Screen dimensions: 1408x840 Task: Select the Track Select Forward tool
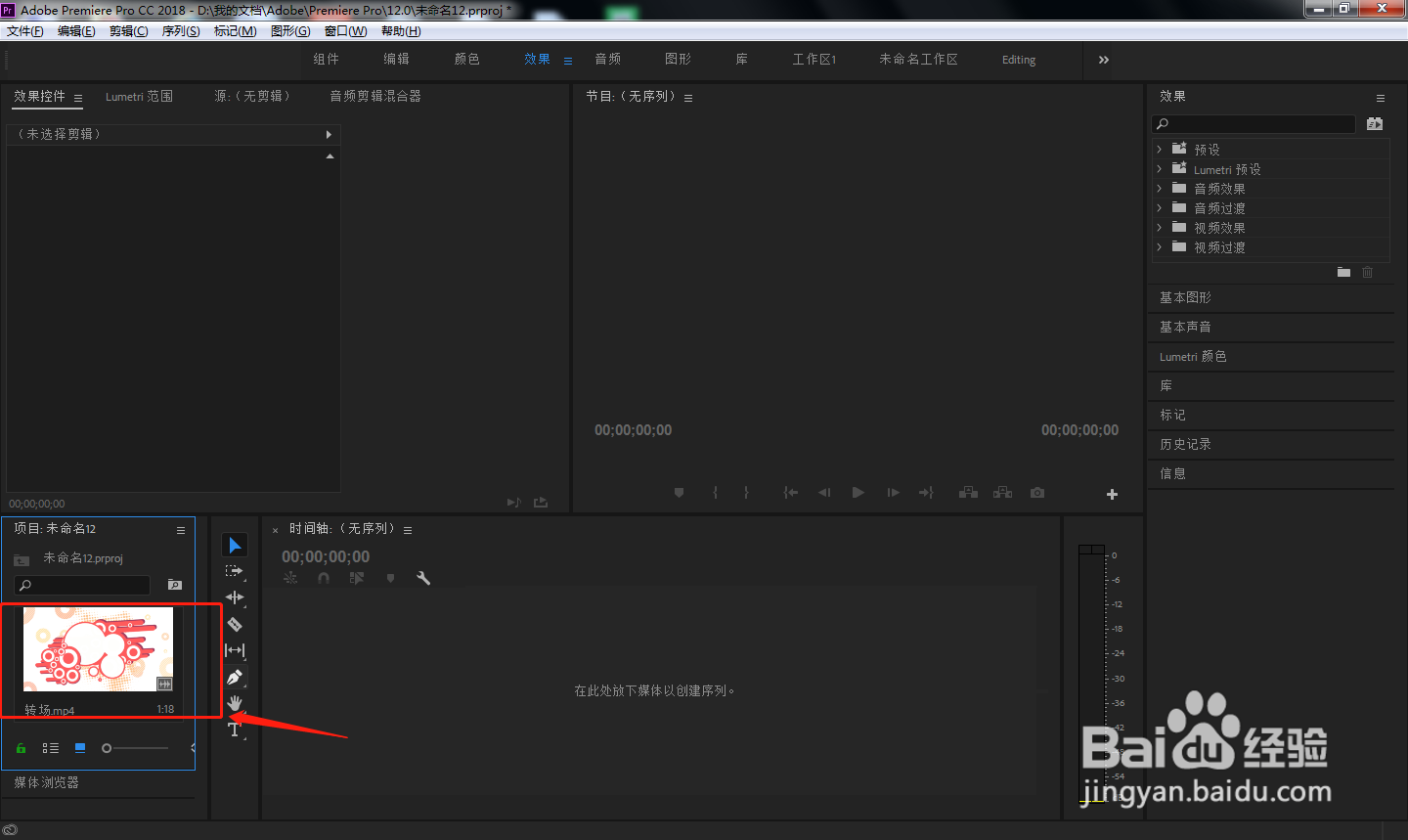point(234,571)
